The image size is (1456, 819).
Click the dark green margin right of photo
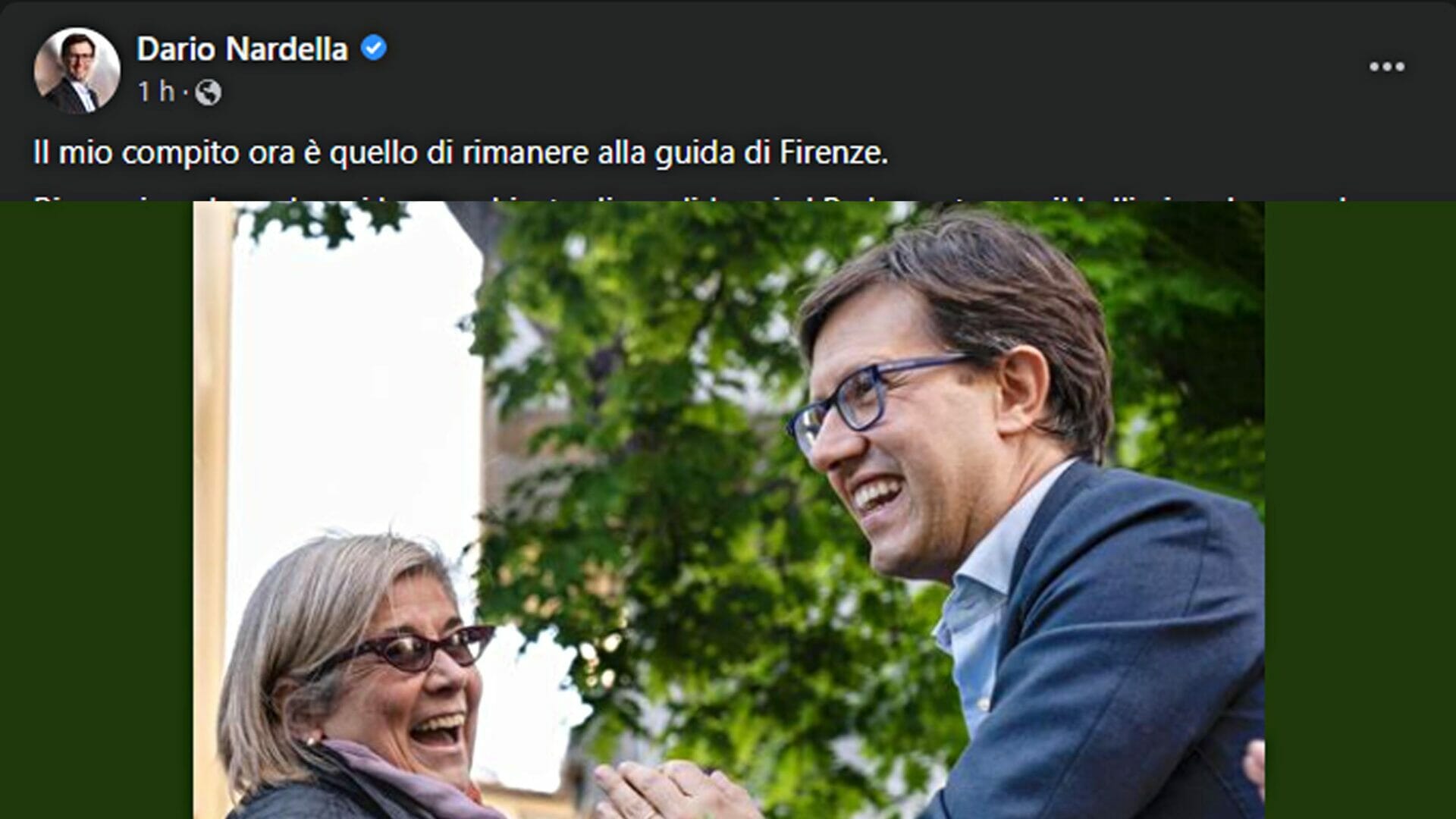click(1360, 510)
